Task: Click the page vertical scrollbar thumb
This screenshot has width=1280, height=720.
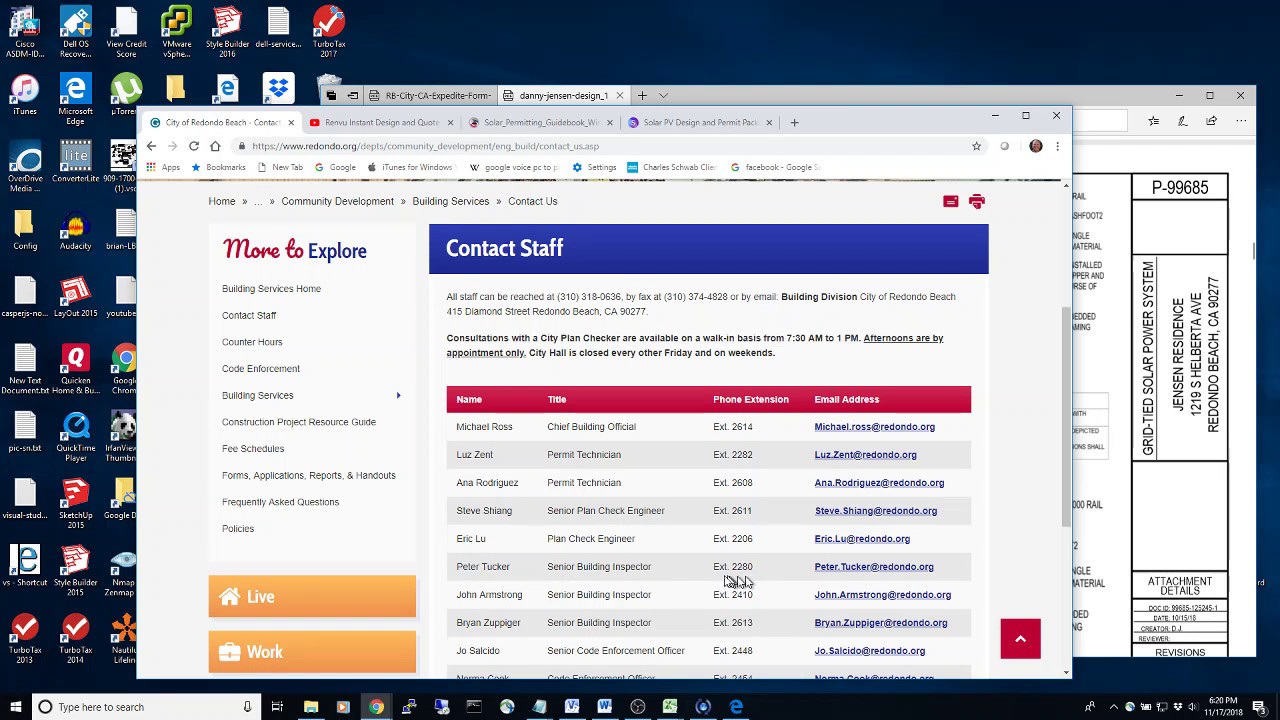Action: point(1065,416)
